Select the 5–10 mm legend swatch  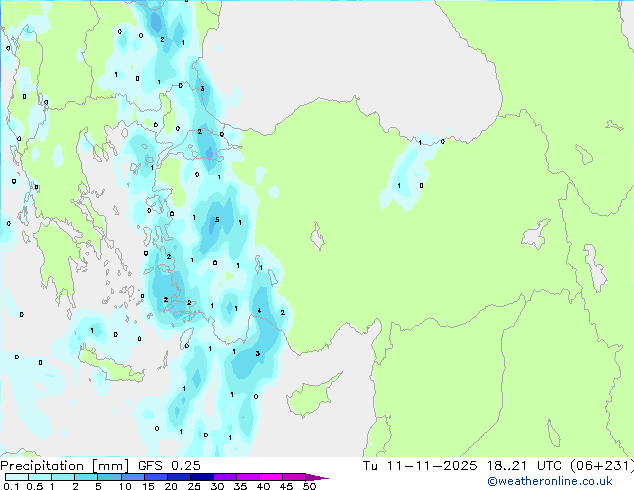coord(109,477)
